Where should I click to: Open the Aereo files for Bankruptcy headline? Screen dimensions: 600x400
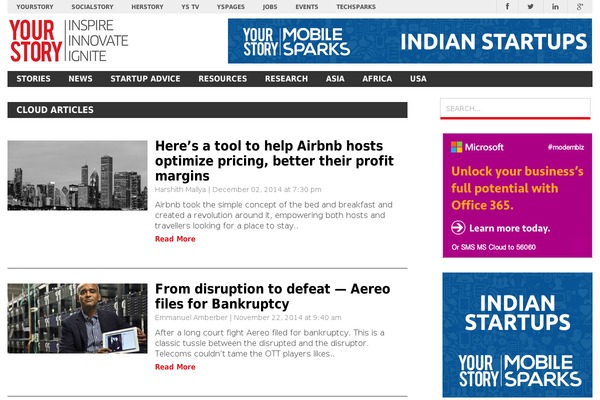[272, 296]
